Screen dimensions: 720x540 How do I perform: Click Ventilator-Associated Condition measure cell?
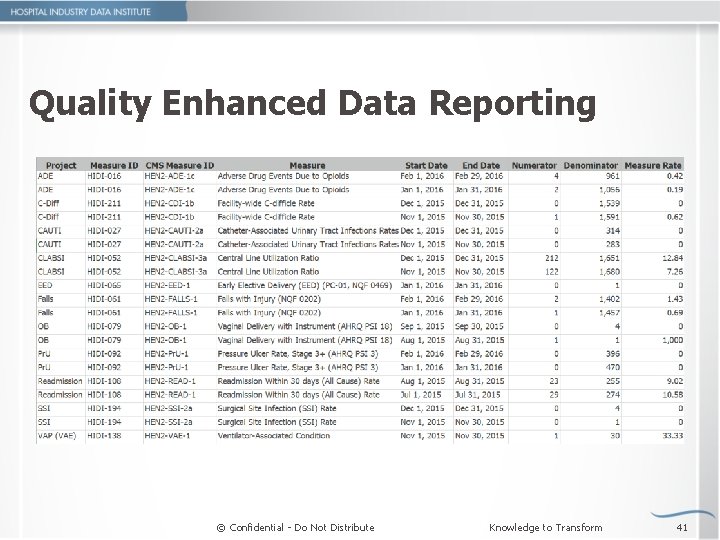click(274, 435)
